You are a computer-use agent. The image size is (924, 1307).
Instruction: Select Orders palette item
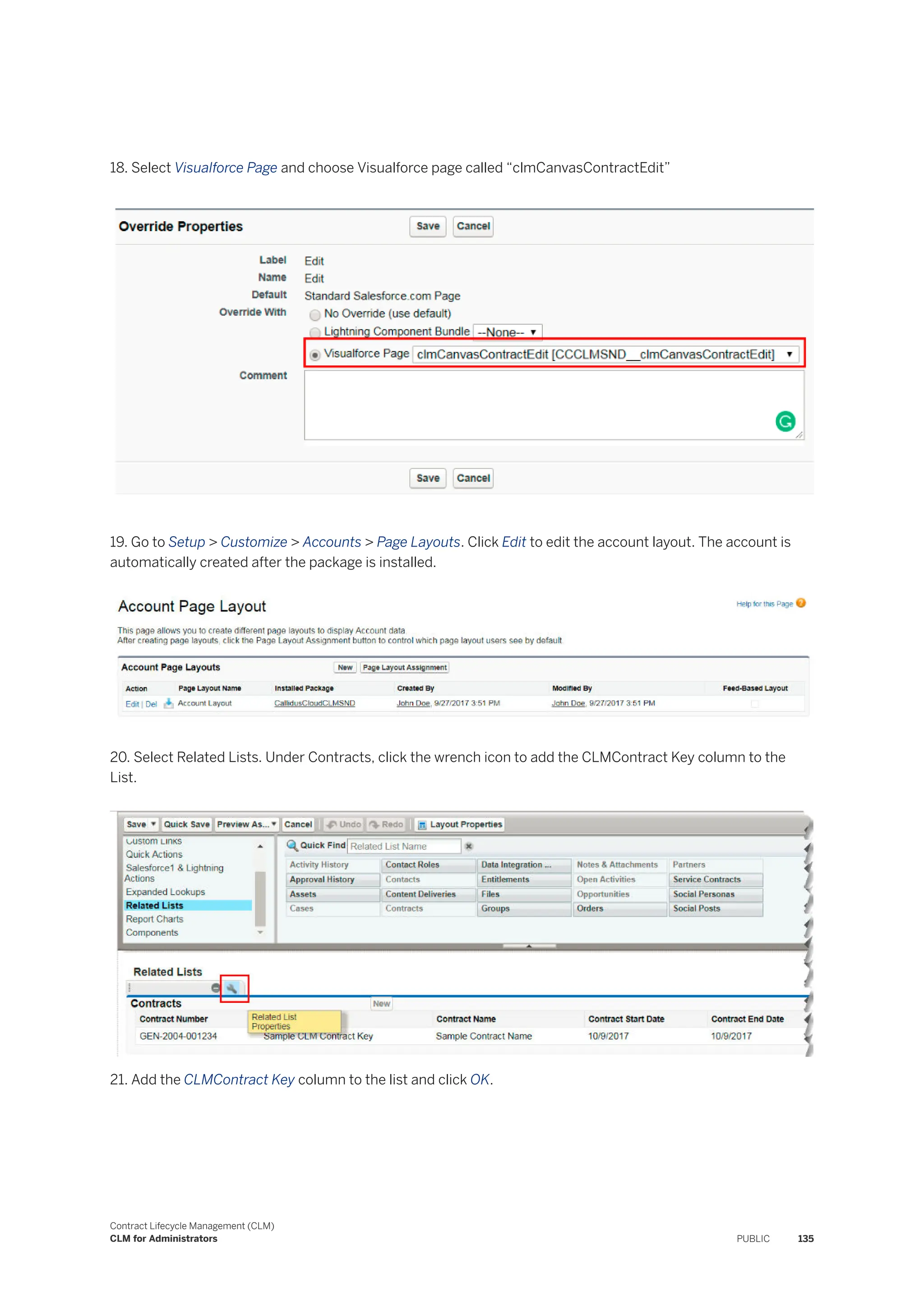619,908
